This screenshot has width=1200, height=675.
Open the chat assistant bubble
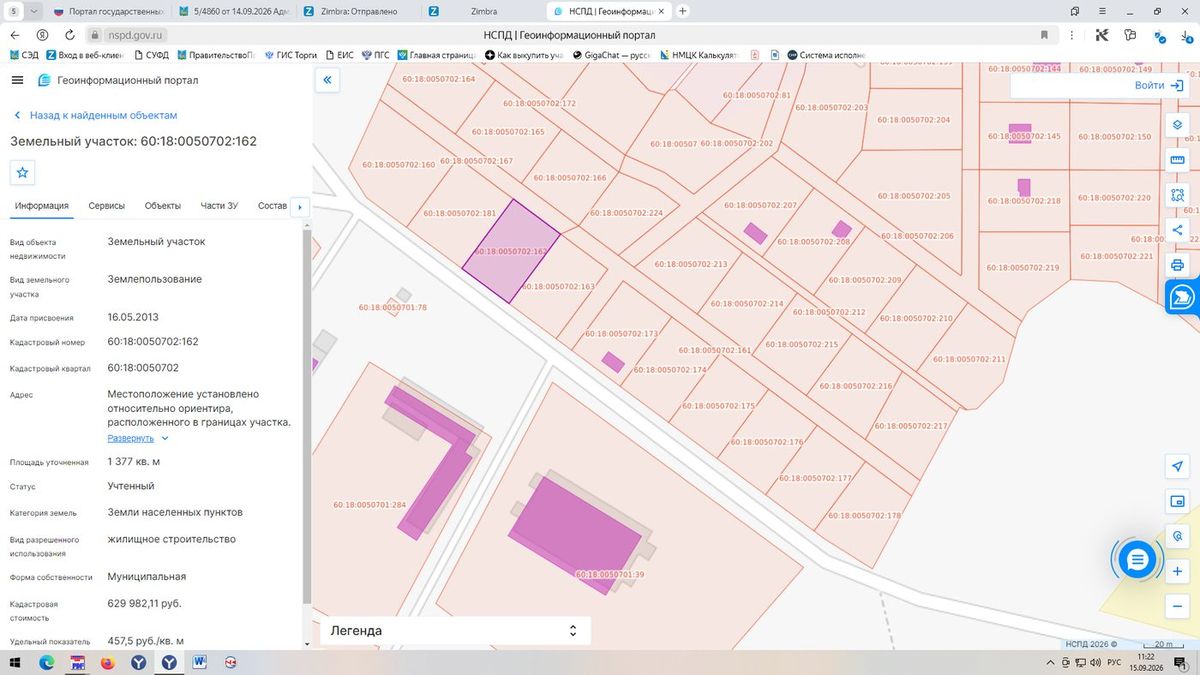click(x=1137, y=560)
